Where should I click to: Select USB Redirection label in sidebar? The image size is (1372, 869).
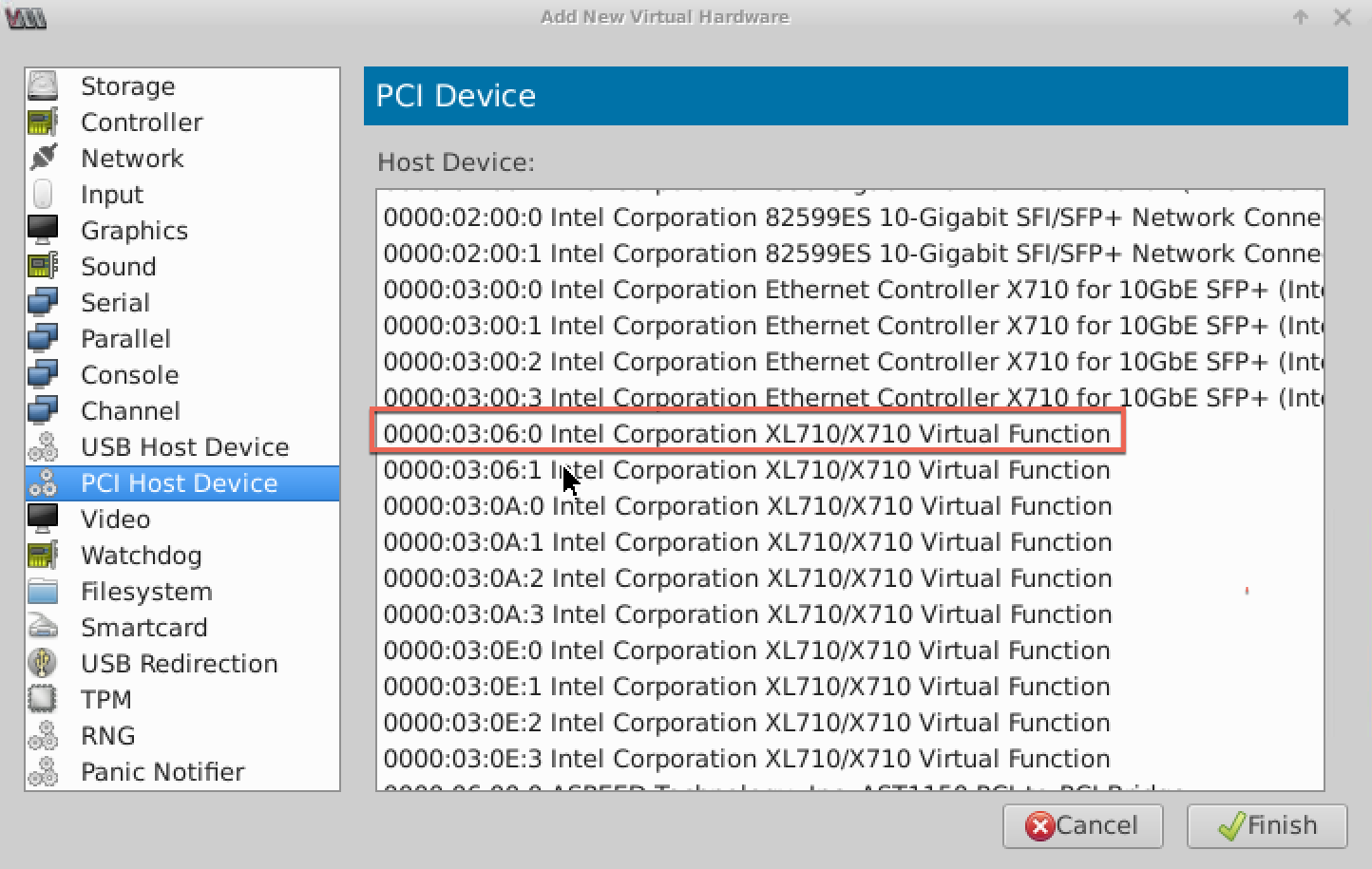(x=180, y=664)
